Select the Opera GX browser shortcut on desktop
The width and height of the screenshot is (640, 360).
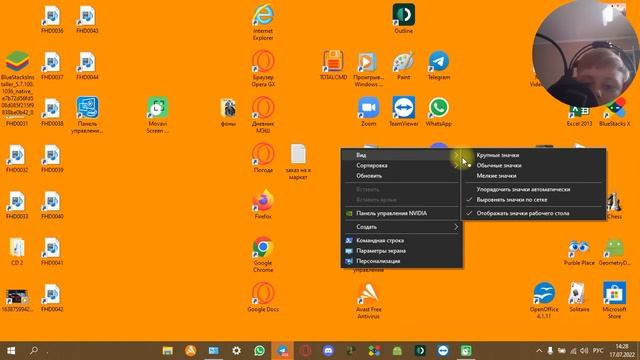coord(263,69)
